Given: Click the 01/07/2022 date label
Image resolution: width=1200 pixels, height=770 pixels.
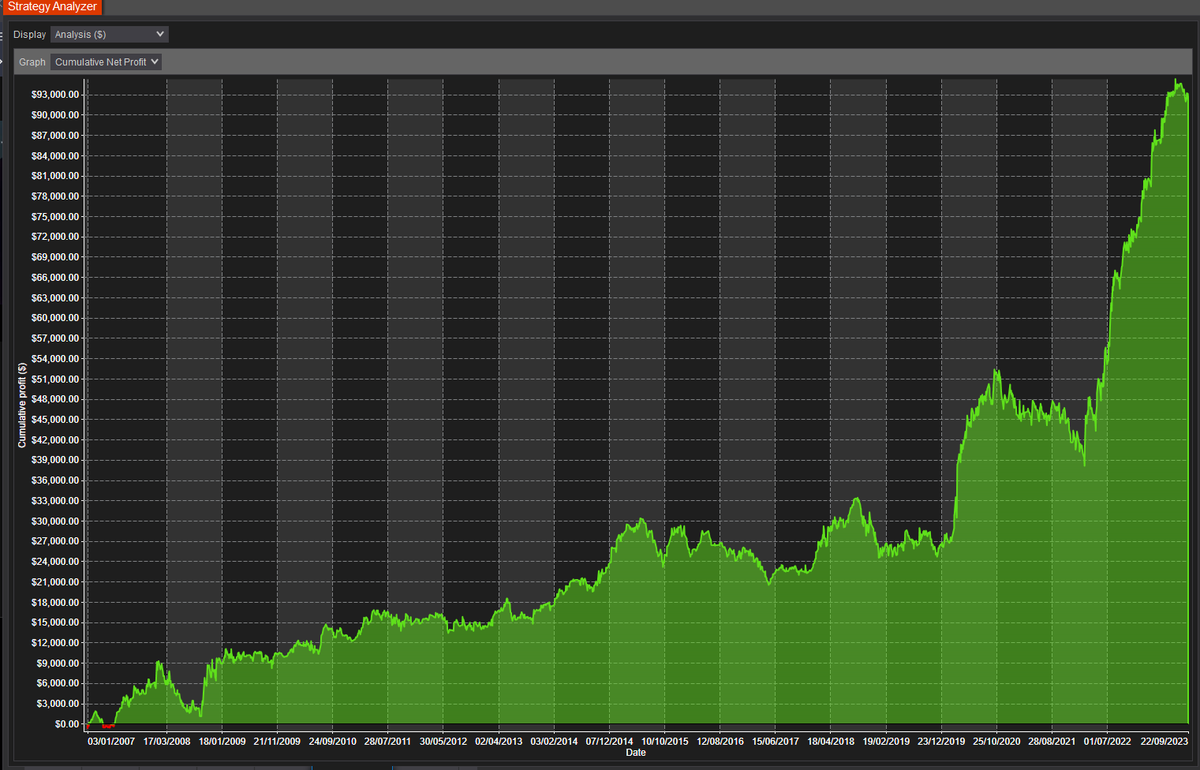Looking at the screenshot, I should [1107, 741].
